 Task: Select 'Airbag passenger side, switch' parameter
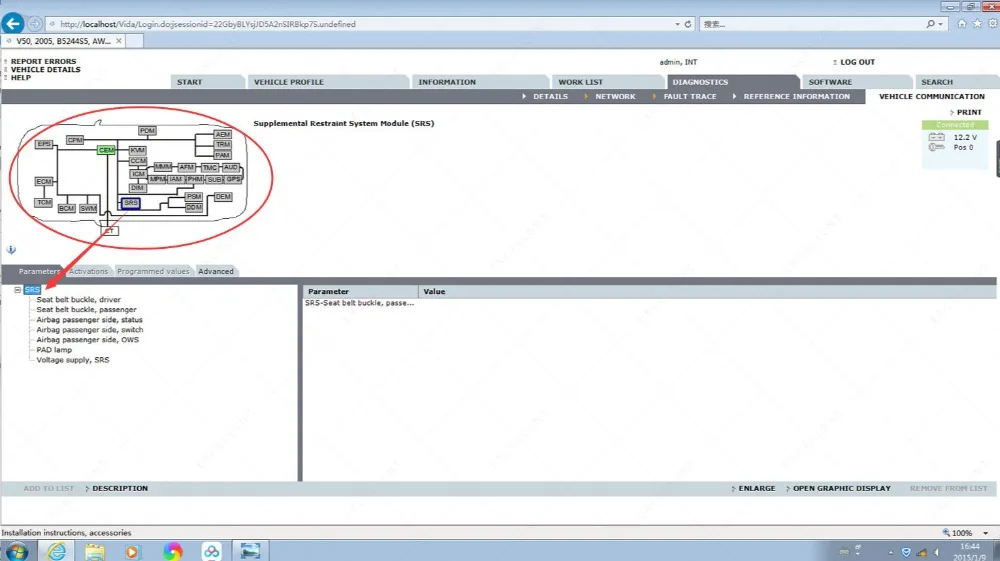tap(90, 330)
